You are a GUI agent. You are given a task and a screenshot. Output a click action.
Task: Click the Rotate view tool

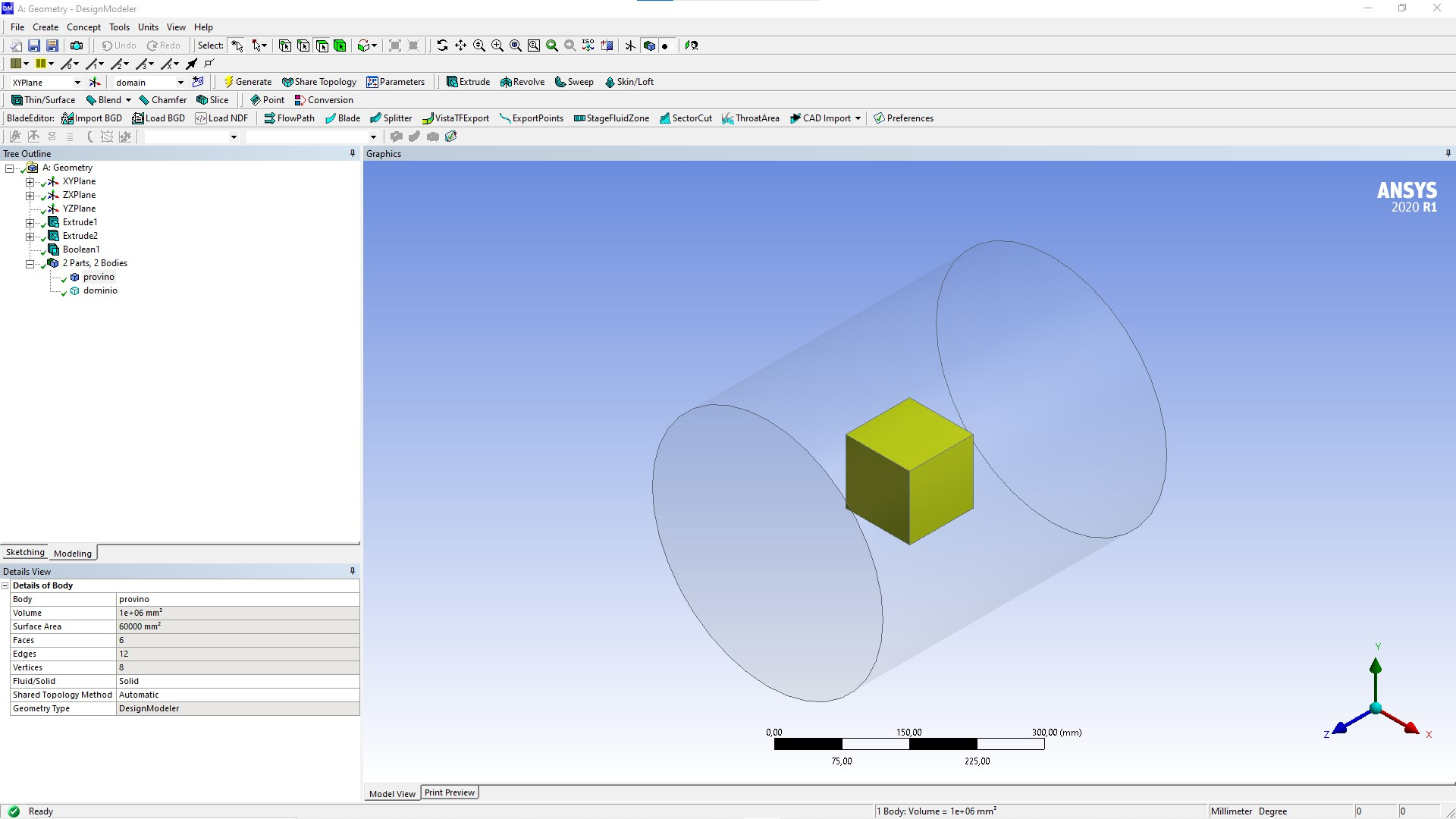pos(442,45)
